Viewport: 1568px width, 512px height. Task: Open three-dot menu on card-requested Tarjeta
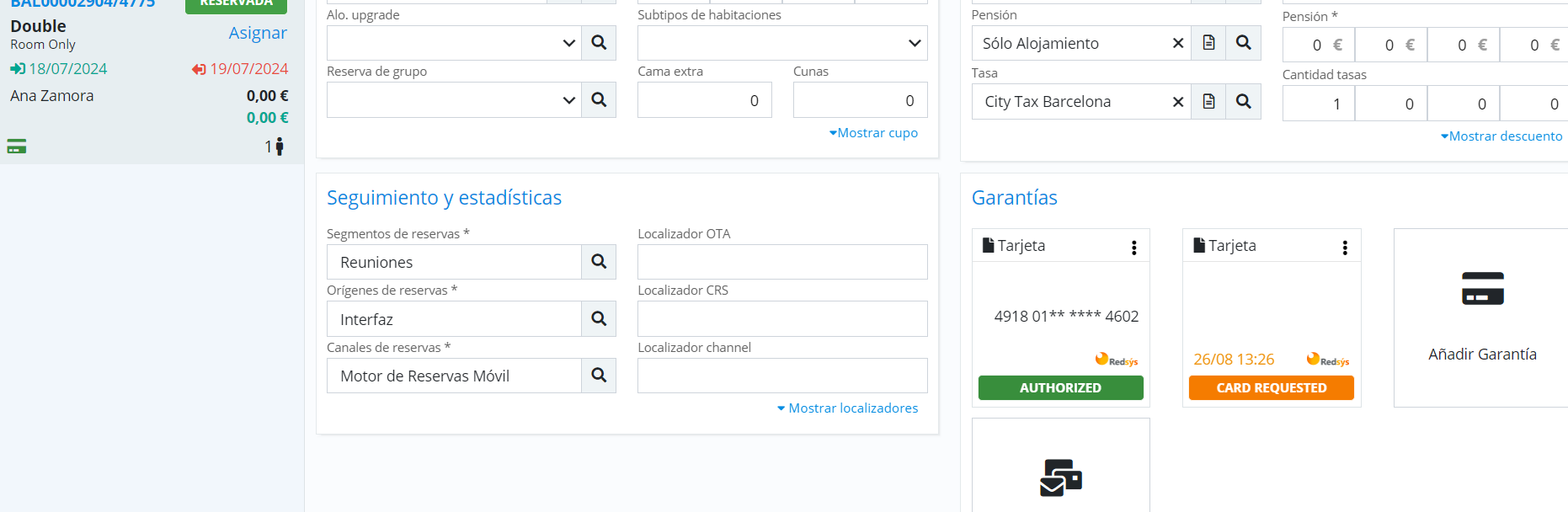click(1345, 247)
